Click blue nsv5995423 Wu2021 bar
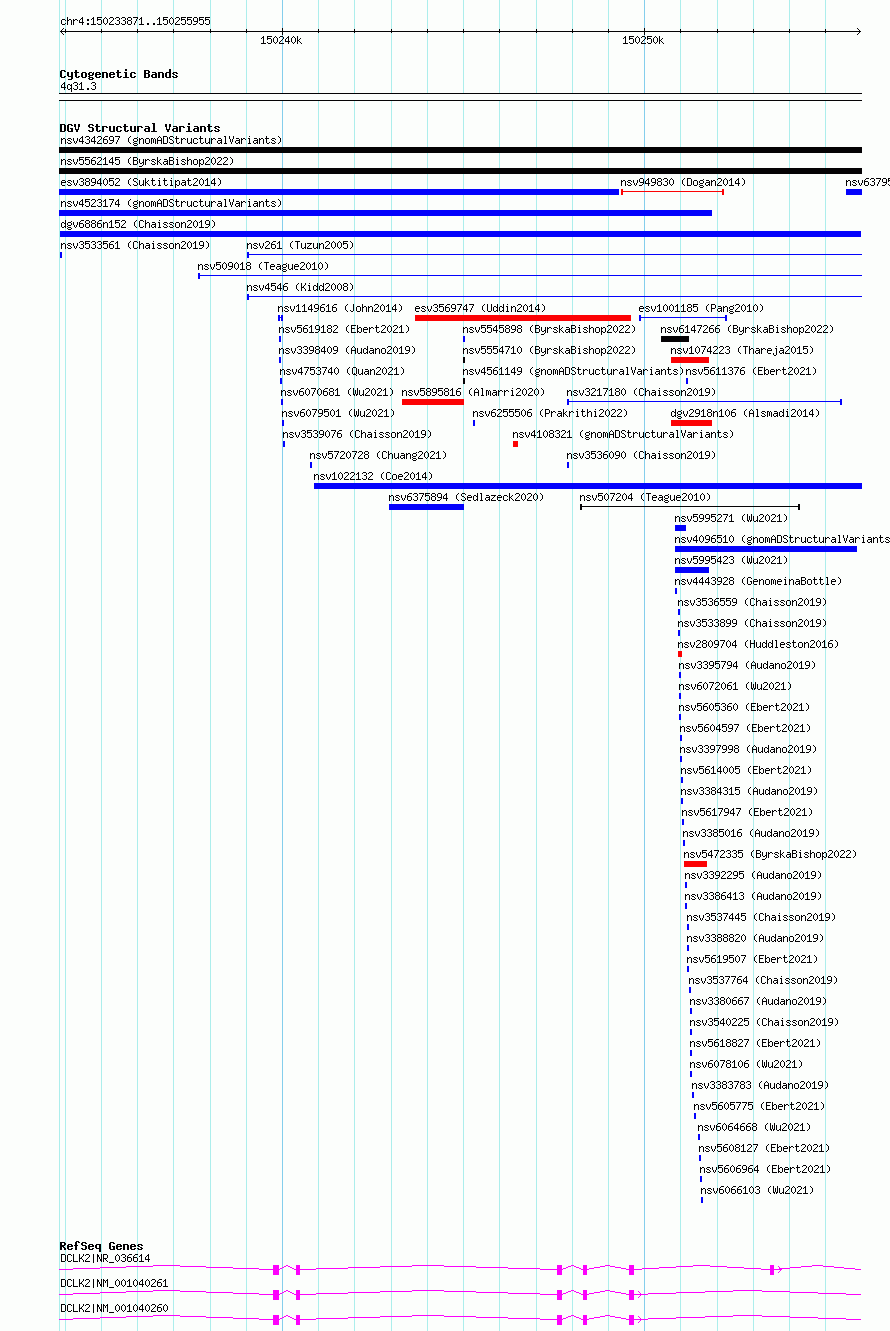890x1331 pixels. 692,570
